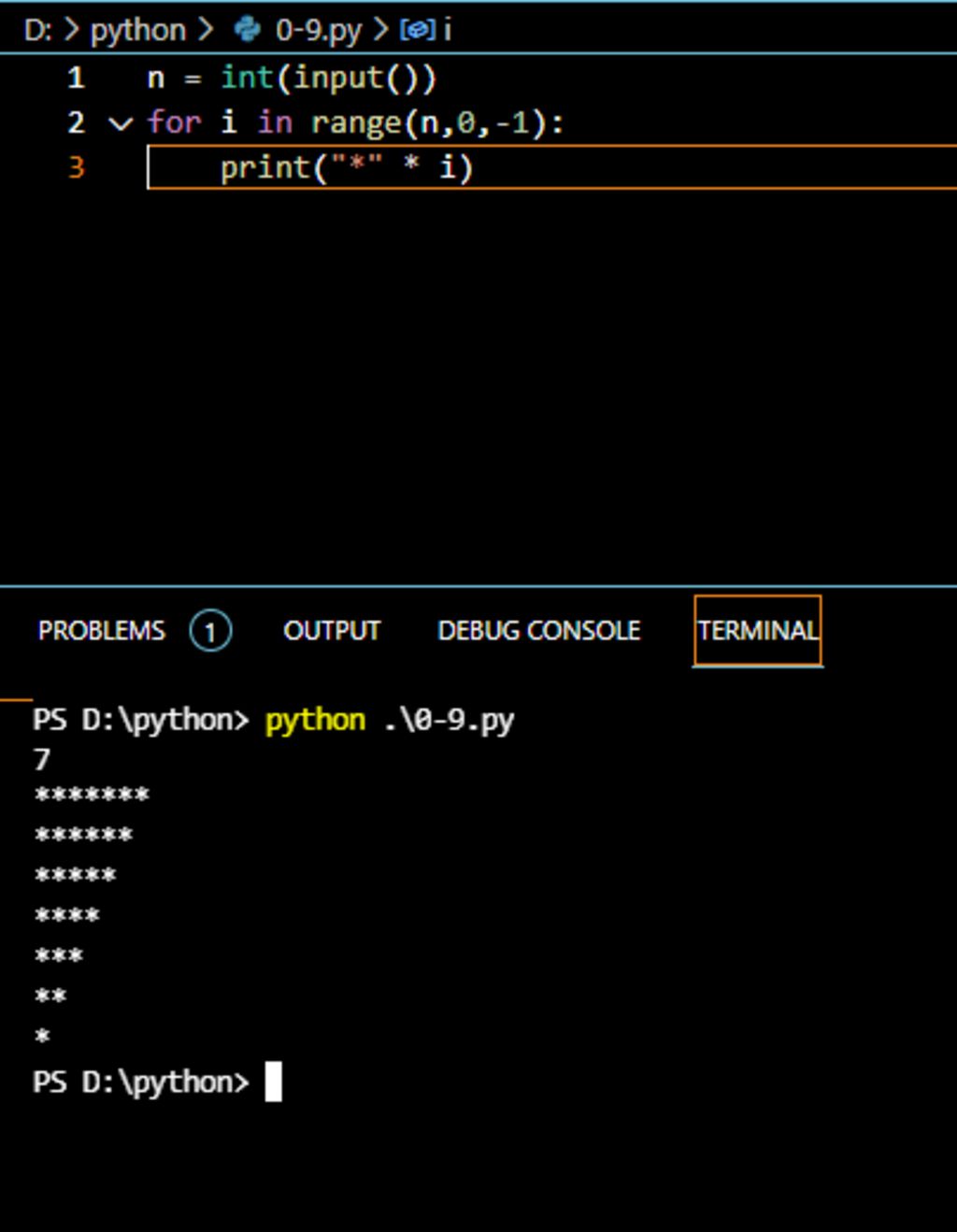Click the Problems count badge
This screenshot has height=1232, width=957.
coord(210,632)
